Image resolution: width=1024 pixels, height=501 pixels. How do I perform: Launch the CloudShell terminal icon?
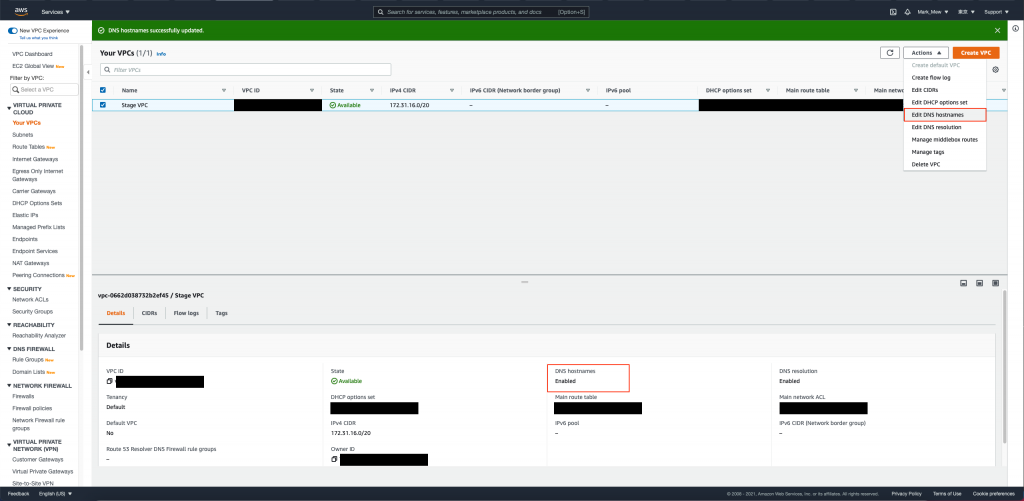coord(893,12)
